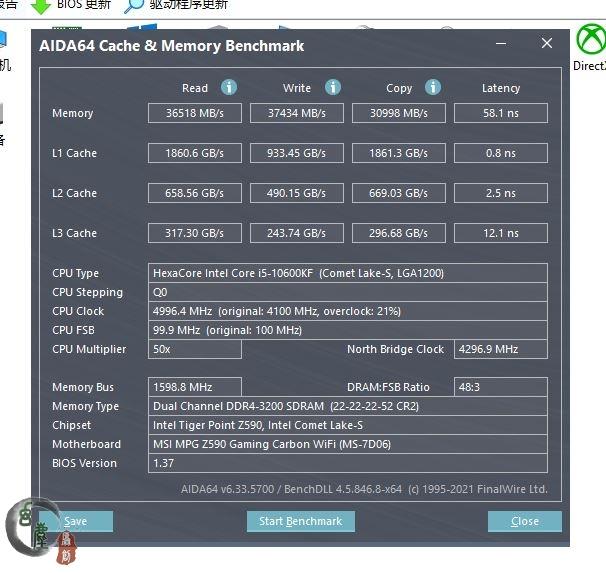
Task: Click the AIDA64 version copyright line
Action: coord(364,489)
